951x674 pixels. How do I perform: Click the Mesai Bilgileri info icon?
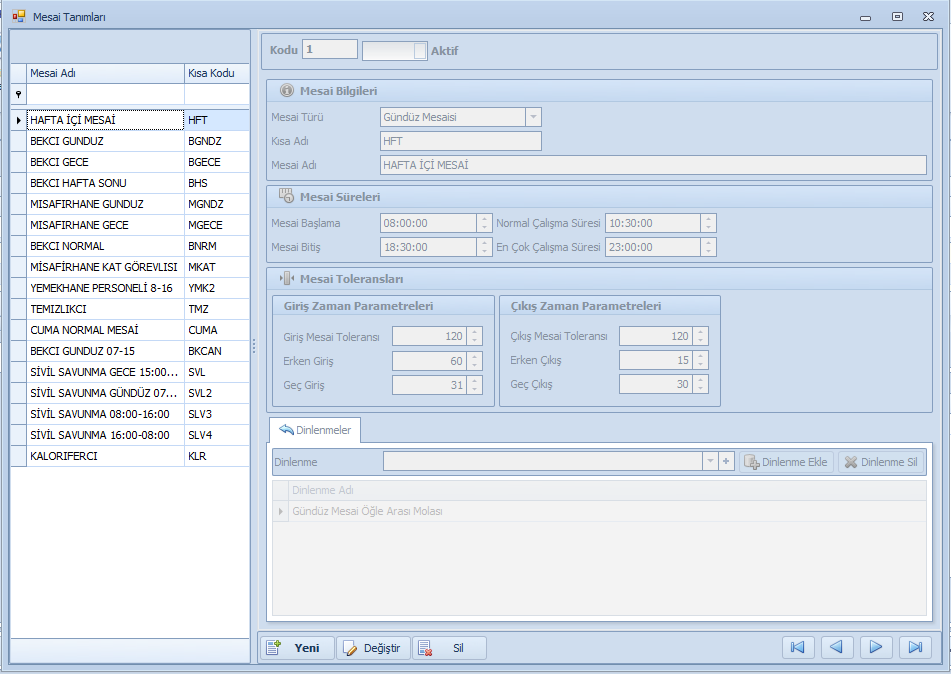click(286, 90)
